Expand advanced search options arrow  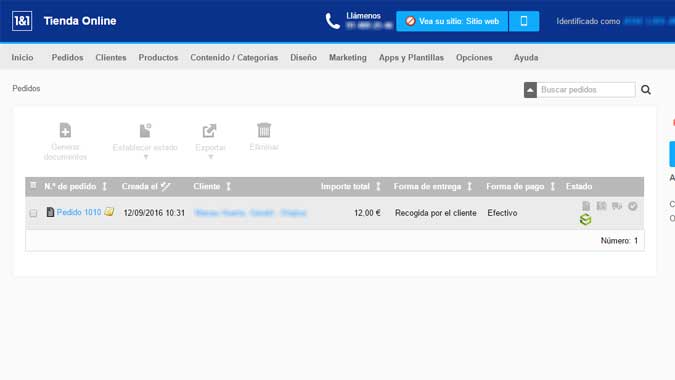point(530,90)
